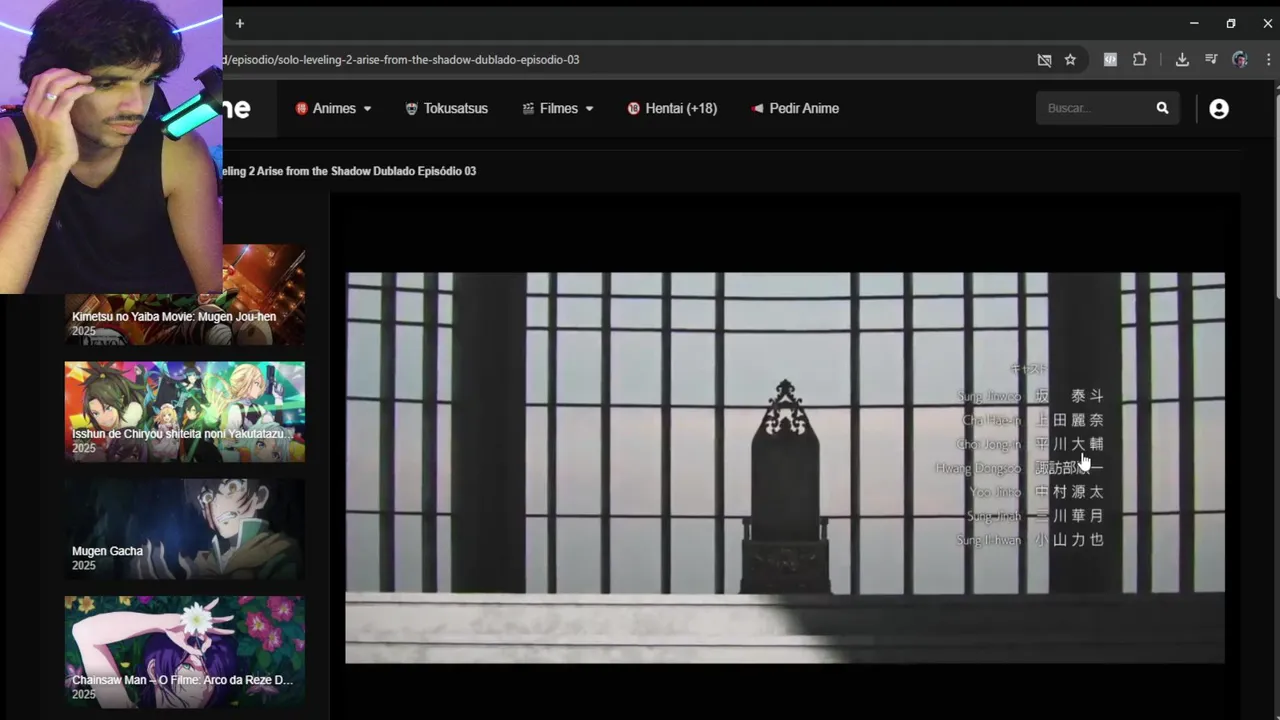Click the Tokusatsus shield icon
The width and height of the screenshot is (1280, 720).
[411, 108]
